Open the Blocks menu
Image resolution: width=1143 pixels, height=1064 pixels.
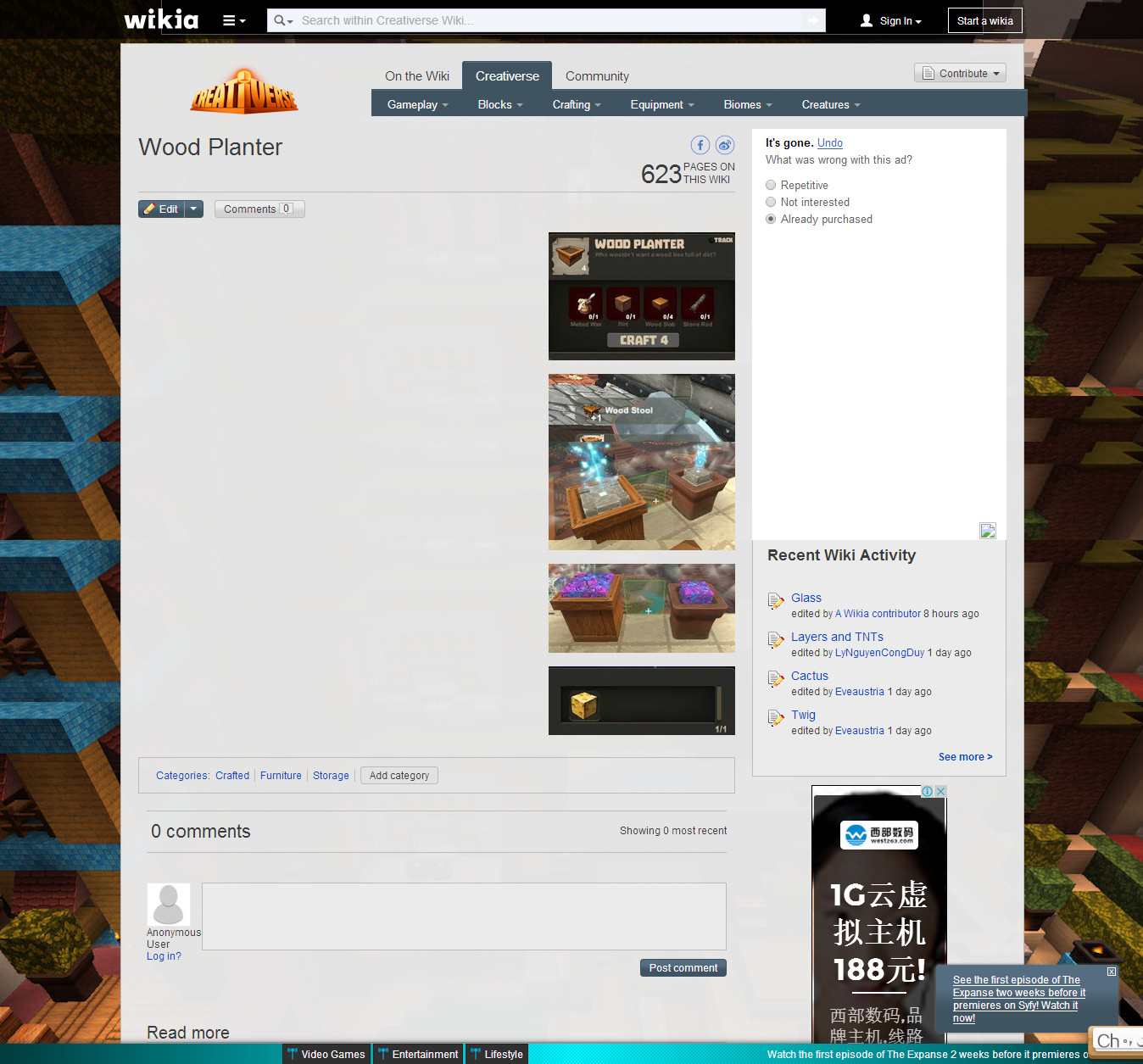[x=500, y=104]
